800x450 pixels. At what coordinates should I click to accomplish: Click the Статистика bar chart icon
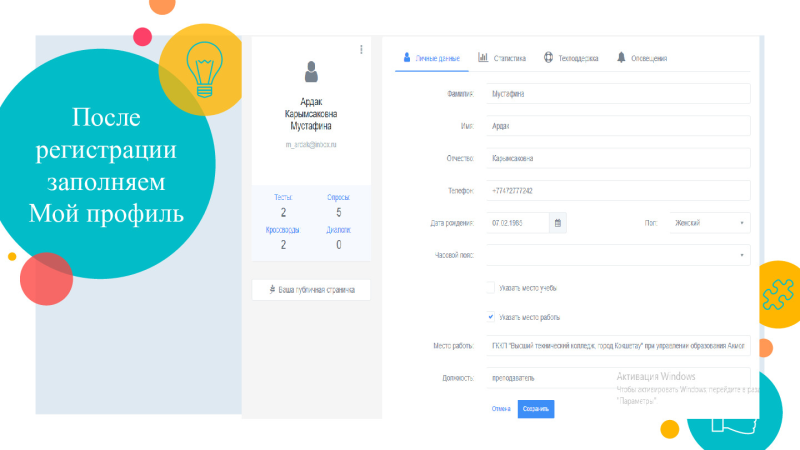click(x=483, y=57)
